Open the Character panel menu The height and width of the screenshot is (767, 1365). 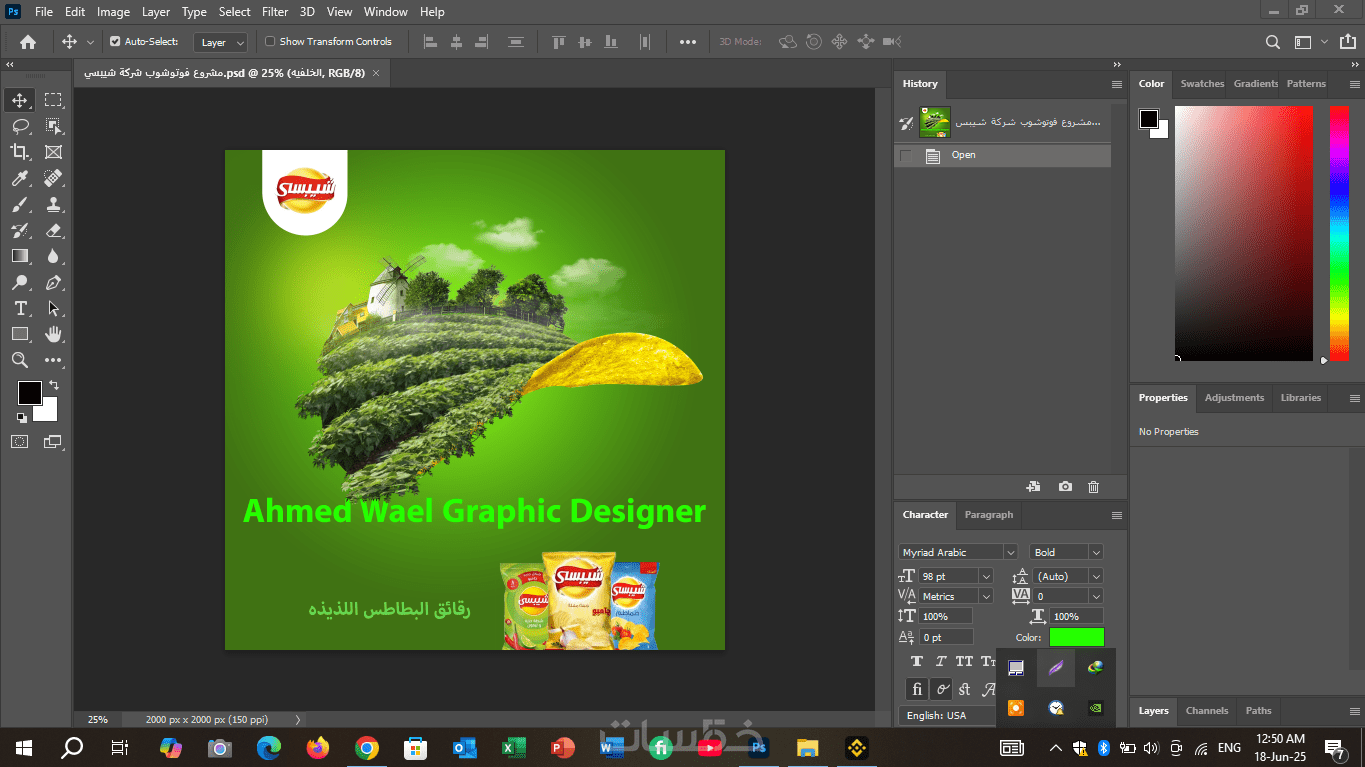(x=1117, y=515)
